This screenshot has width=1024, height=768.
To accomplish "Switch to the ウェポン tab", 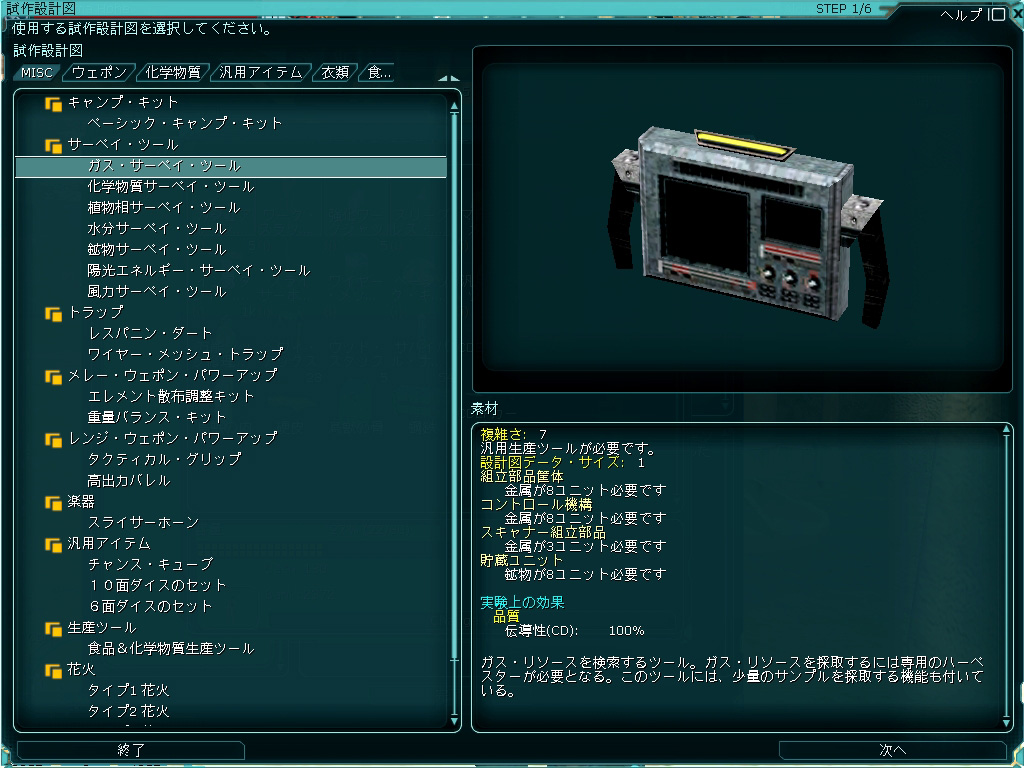I will (99, 72).
